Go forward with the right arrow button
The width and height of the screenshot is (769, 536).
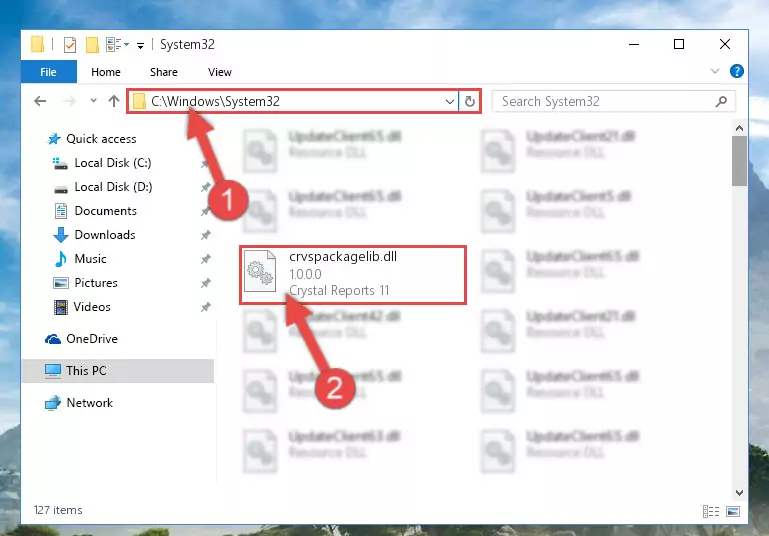(x=70, y=101)
